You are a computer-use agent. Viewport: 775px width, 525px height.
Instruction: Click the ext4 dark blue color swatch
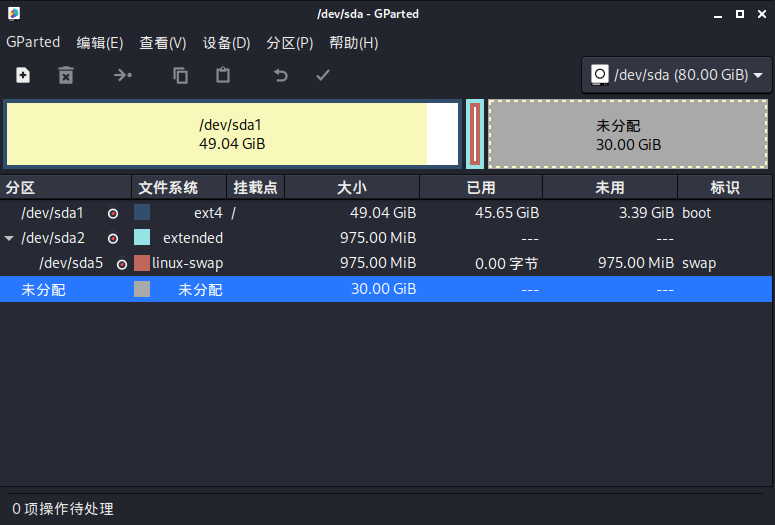(x=142, y=212)
